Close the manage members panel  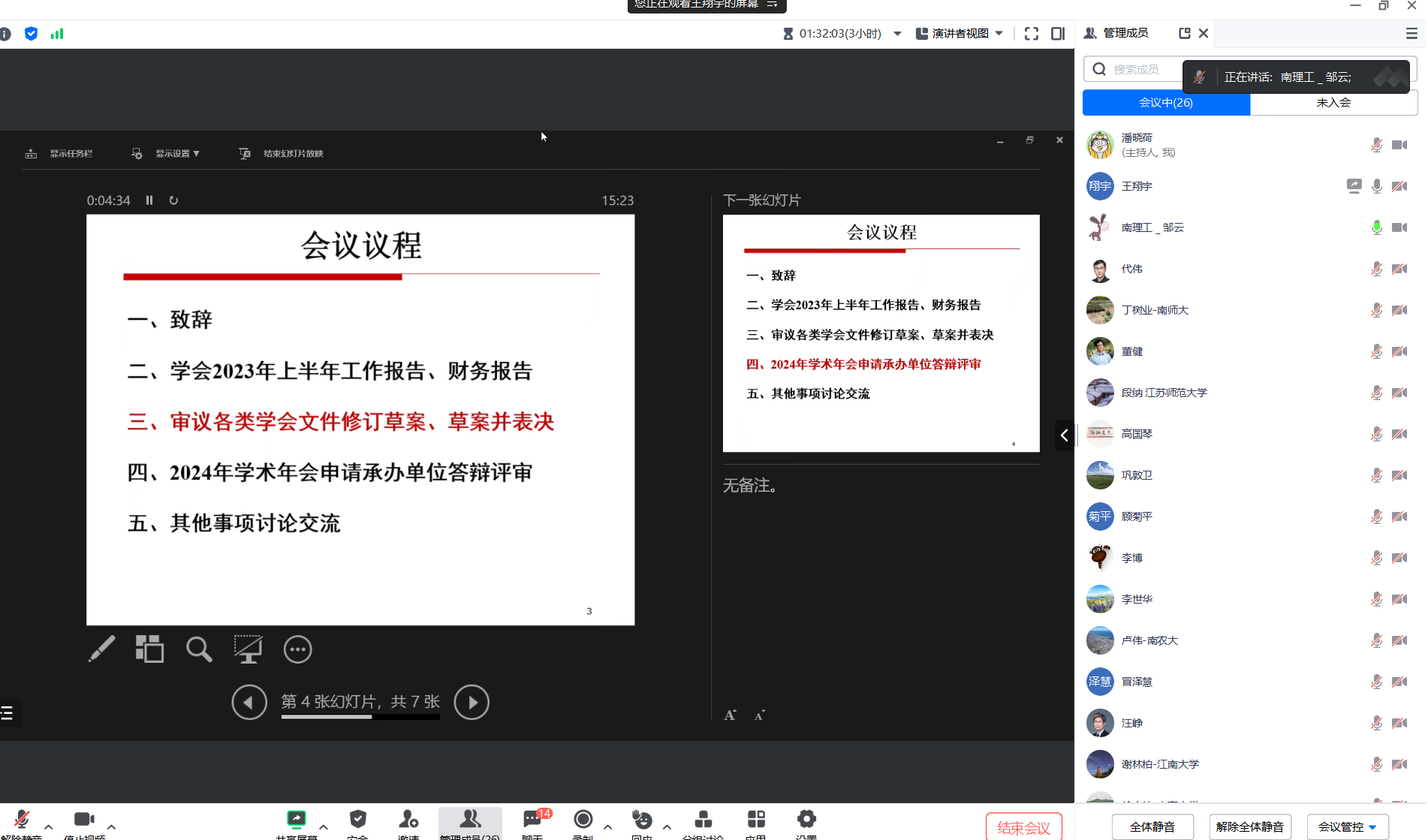click(x=1204, y=33)
